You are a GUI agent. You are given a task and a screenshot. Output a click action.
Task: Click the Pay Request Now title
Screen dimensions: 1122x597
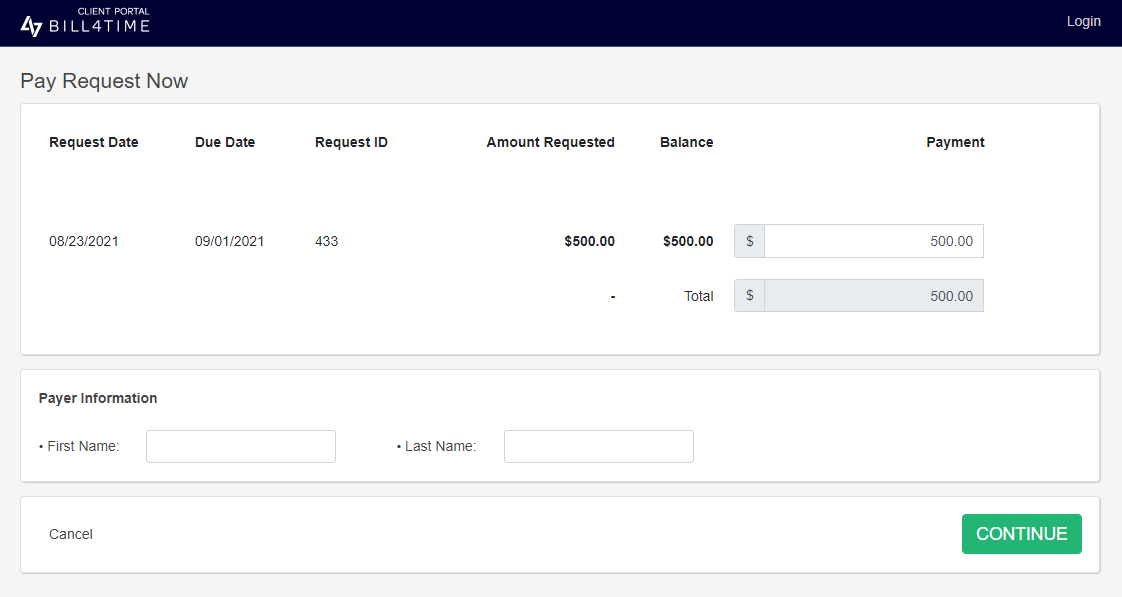pos(104,81)
